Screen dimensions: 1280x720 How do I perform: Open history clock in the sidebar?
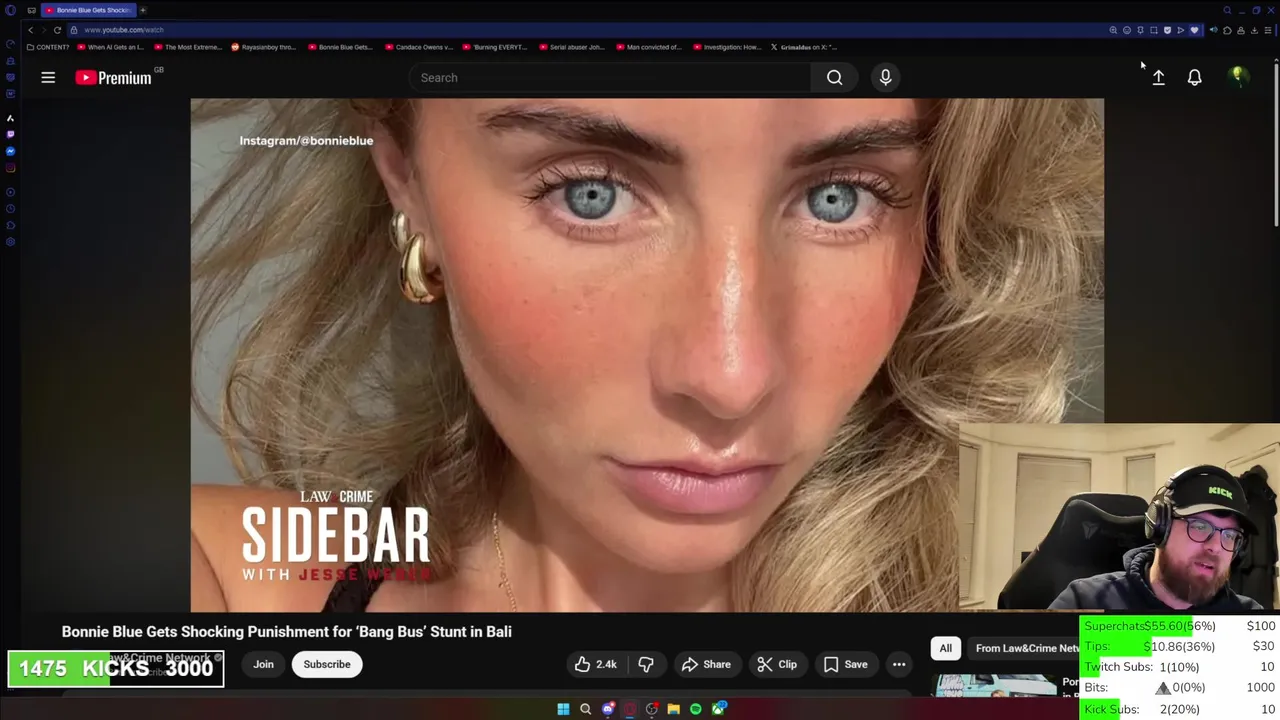(x=10, y=208)
